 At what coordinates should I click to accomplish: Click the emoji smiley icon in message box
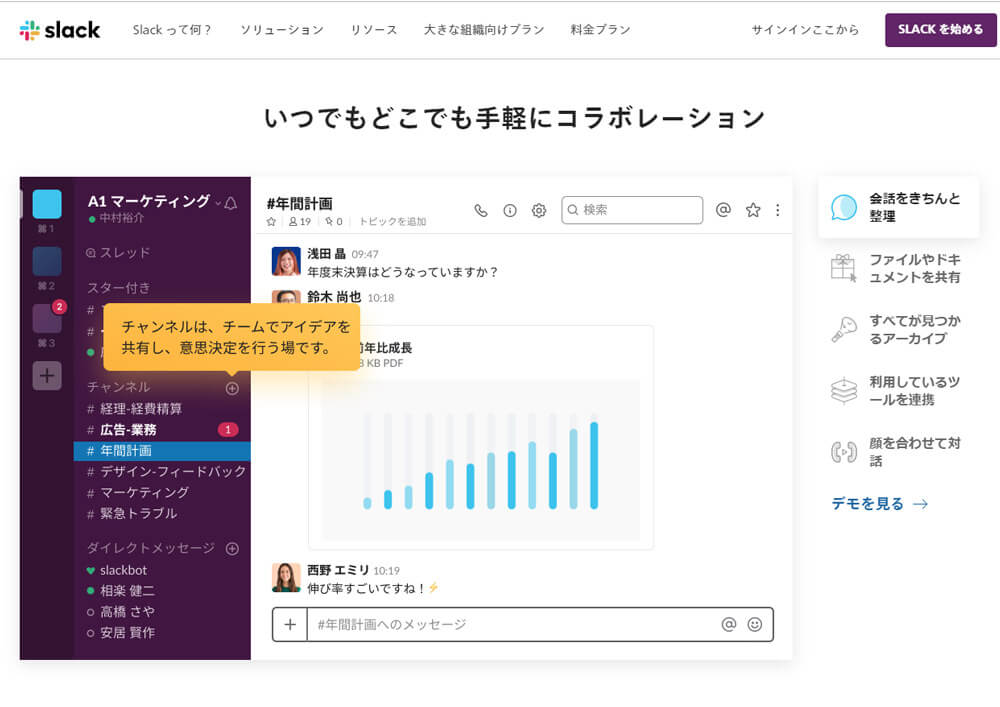pos(755,624)
